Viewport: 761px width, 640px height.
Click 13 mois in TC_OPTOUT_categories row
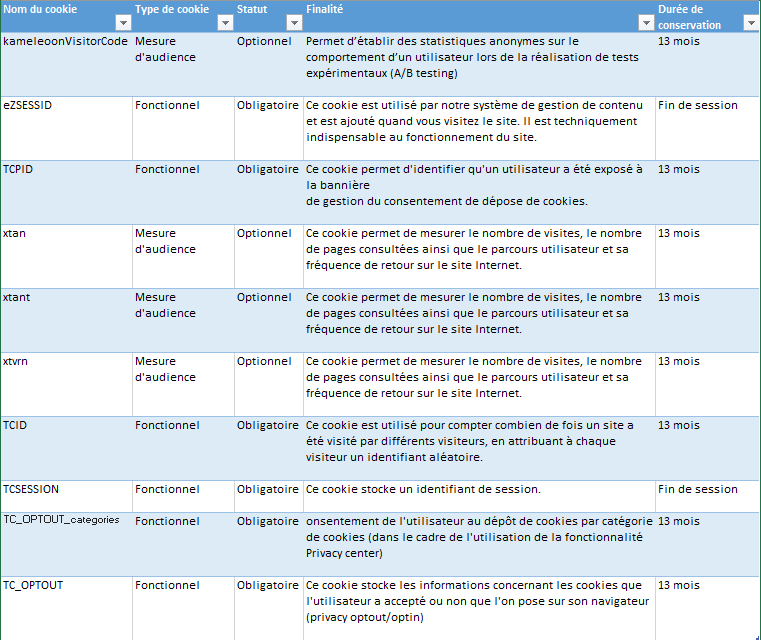pos(708,544)
